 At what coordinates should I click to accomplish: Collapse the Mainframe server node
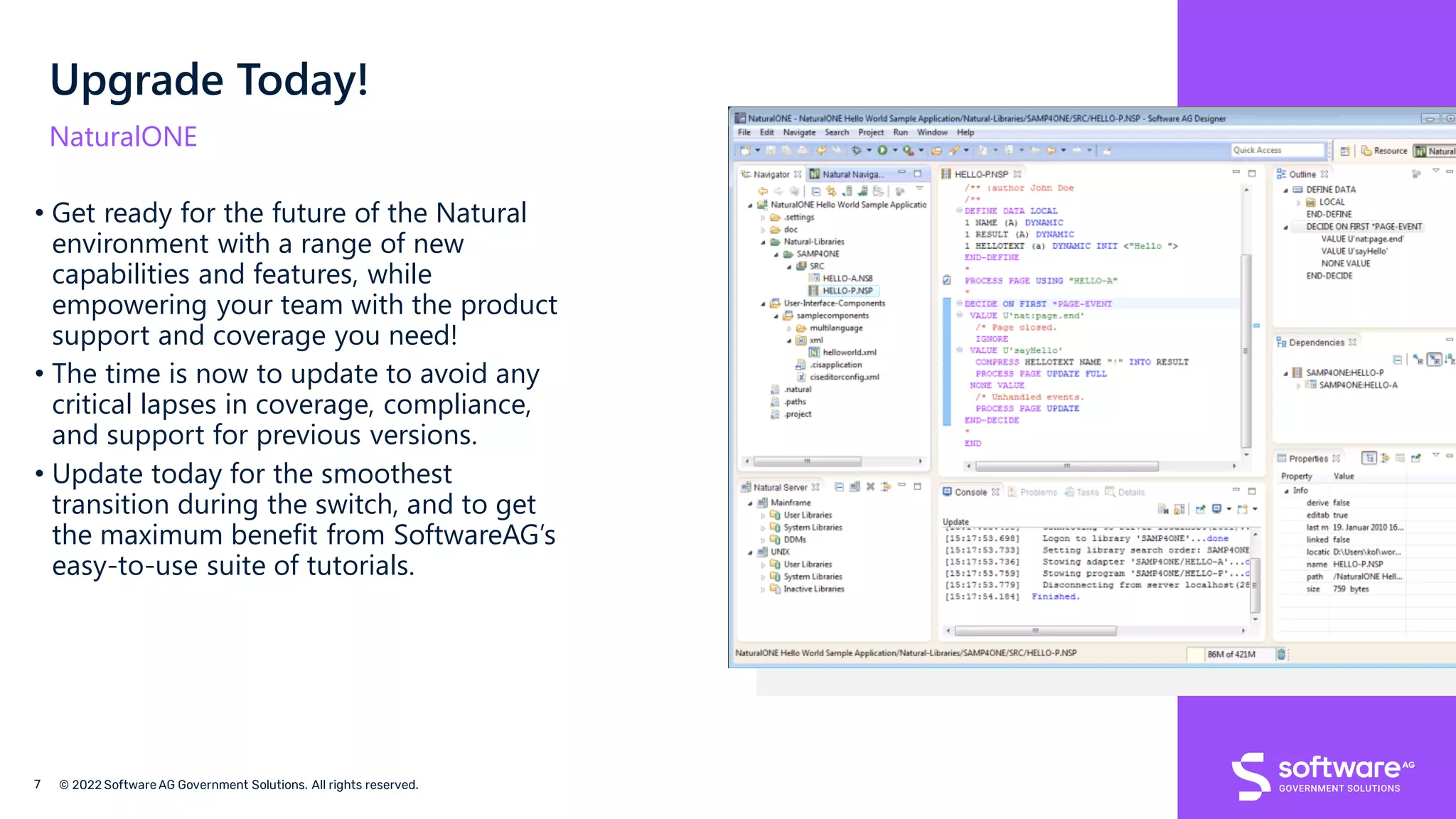pyautogui.click(x=750, y=503)
